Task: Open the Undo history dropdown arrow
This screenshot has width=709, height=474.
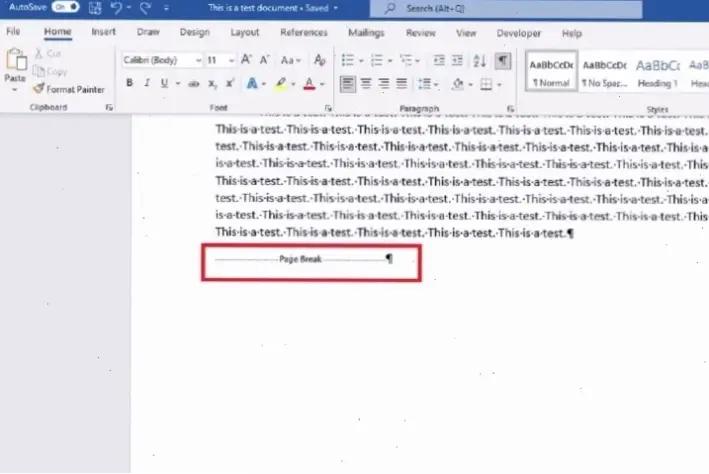Action: pyautogui.click(x=129, y=8)
